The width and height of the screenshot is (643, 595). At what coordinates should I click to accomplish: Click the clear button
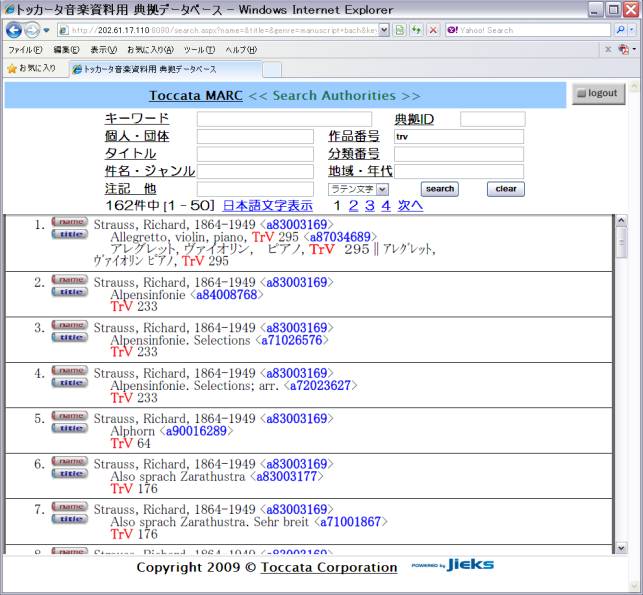click(506, 189)
